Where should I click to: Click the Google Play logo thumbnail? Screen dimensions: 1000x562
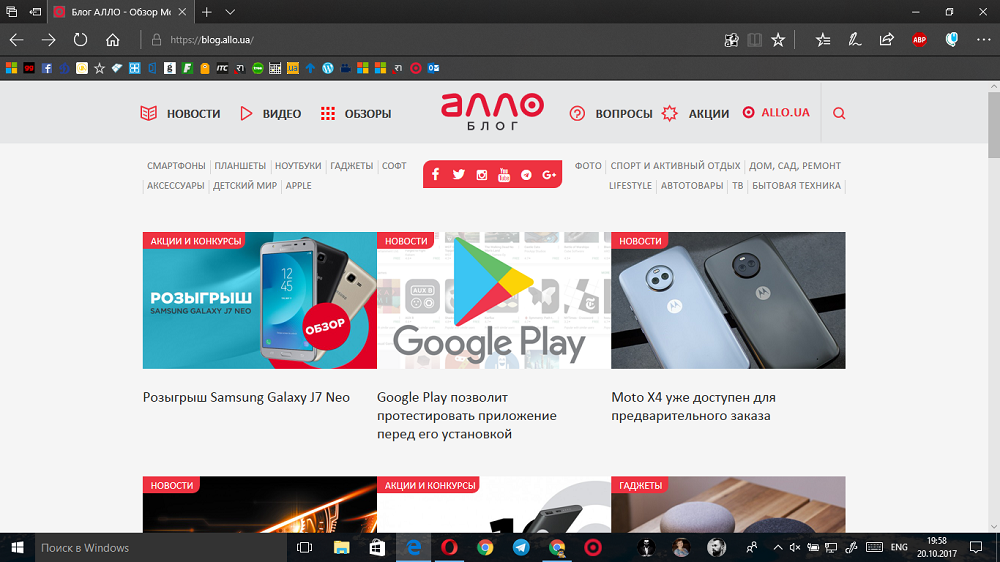[494, 300]
